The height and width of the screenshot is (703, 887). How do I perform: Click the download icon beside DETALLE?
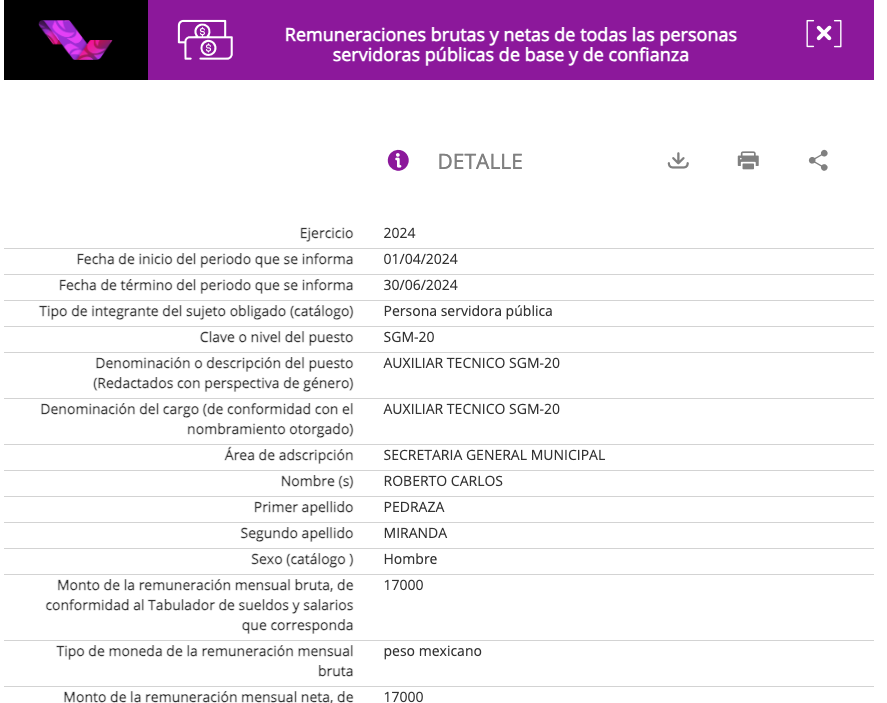678,161
